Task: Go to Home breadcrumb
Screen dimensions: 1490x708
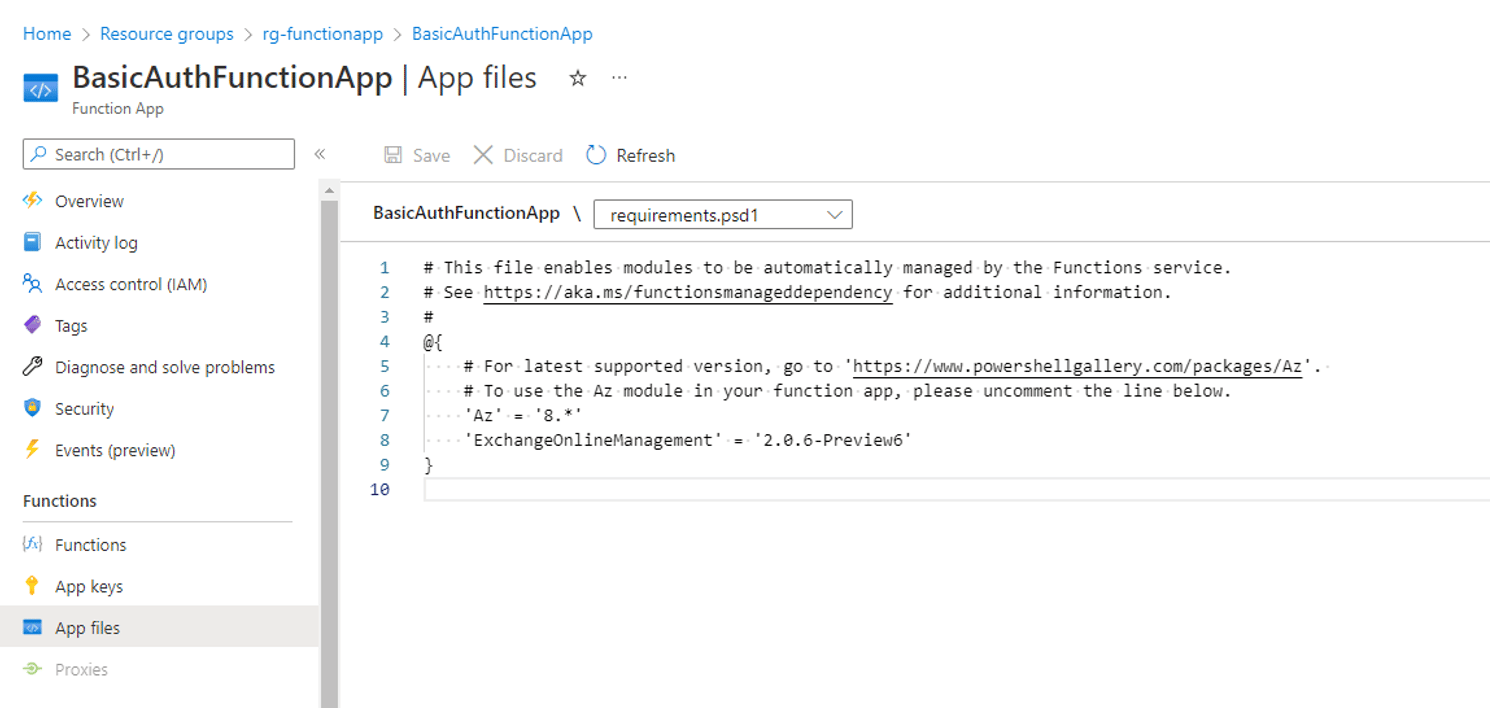Action: pyautogui.click(x=47, y=34)
